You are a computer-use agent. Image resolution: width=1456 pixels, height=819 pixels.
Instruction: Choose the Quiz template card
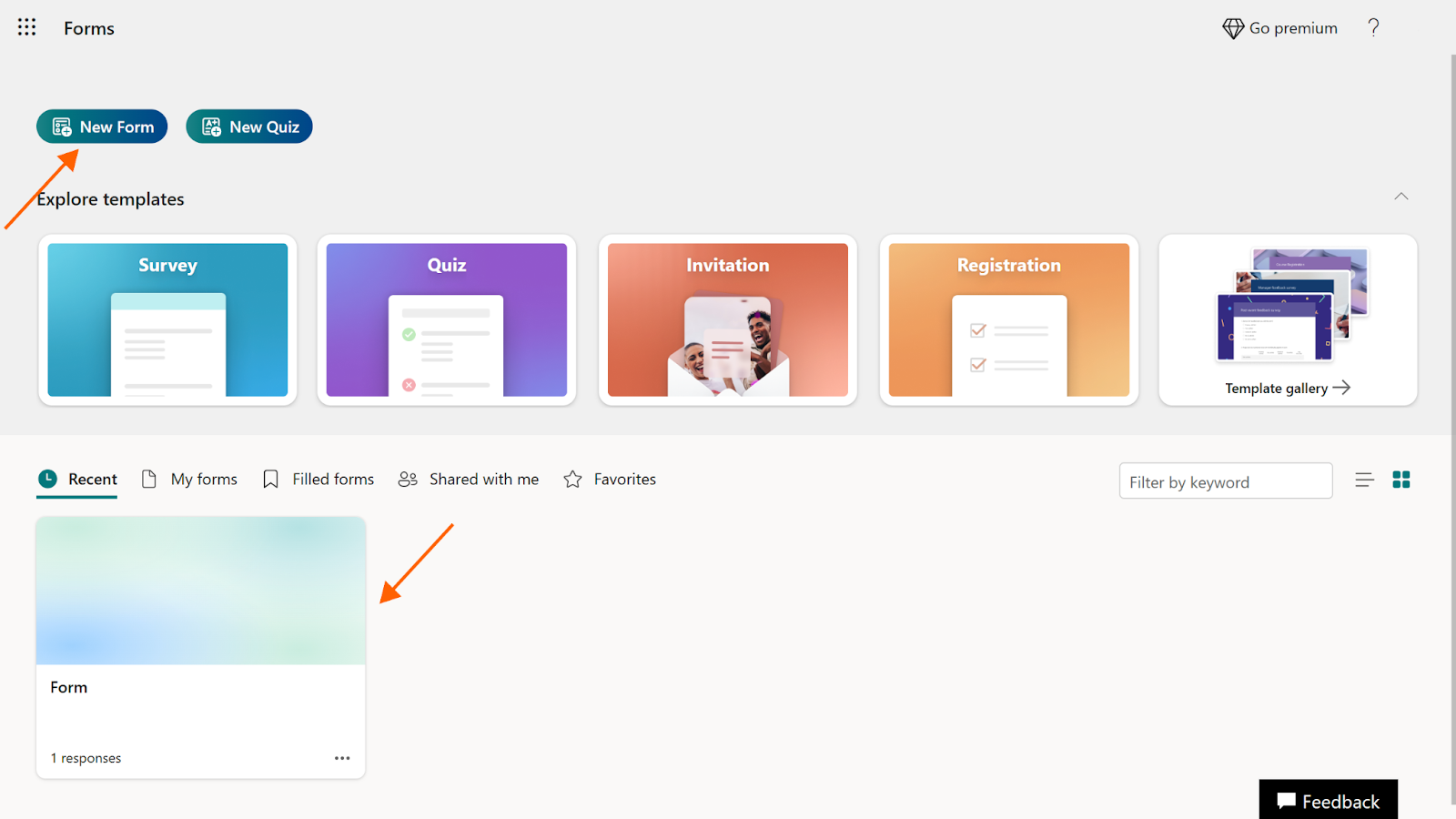(x=447, y=319)
